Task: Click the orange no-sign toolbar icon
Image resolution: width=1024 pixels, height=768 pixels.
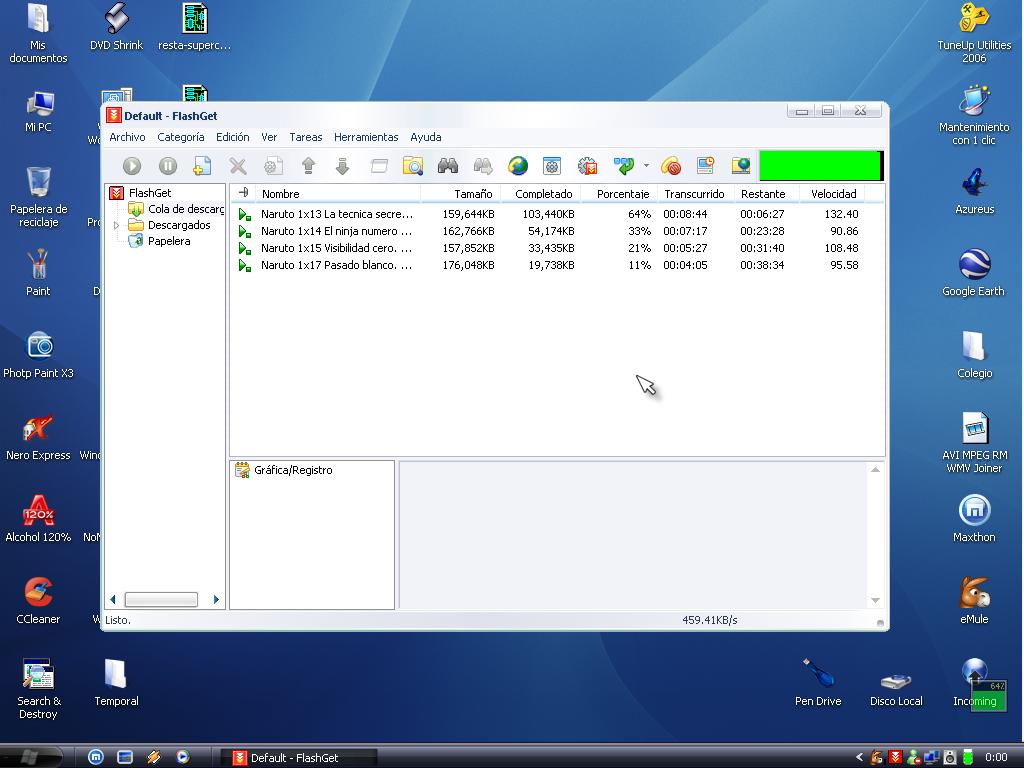Action: click(671, 166)
